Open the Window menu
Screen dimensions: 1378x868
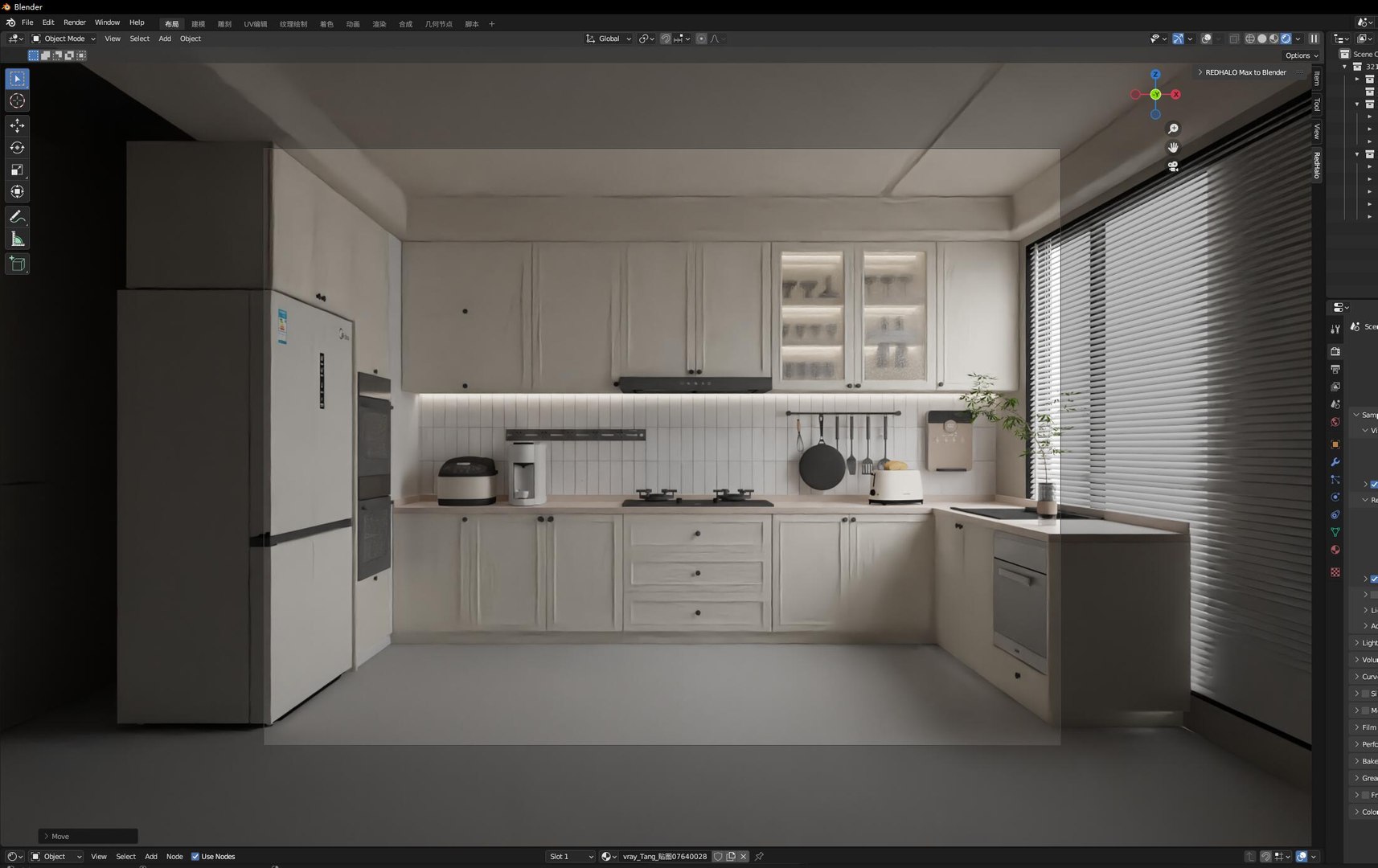[x=107, y=23]
